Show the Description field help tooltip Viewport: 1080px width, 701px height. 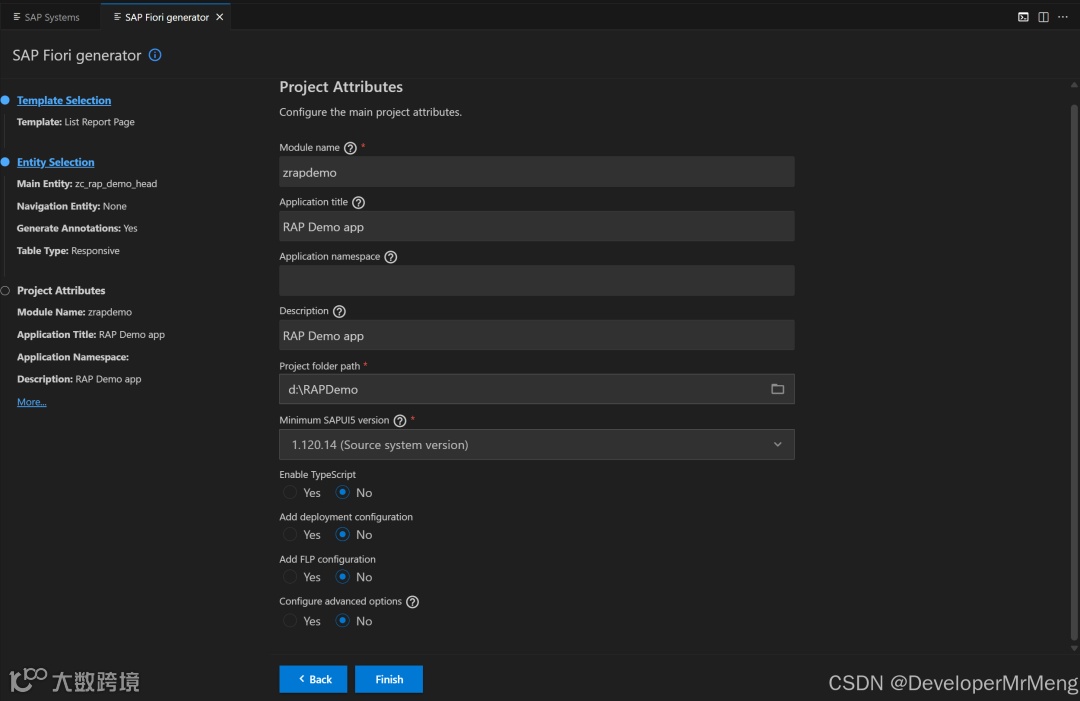(x=339, y=312)
